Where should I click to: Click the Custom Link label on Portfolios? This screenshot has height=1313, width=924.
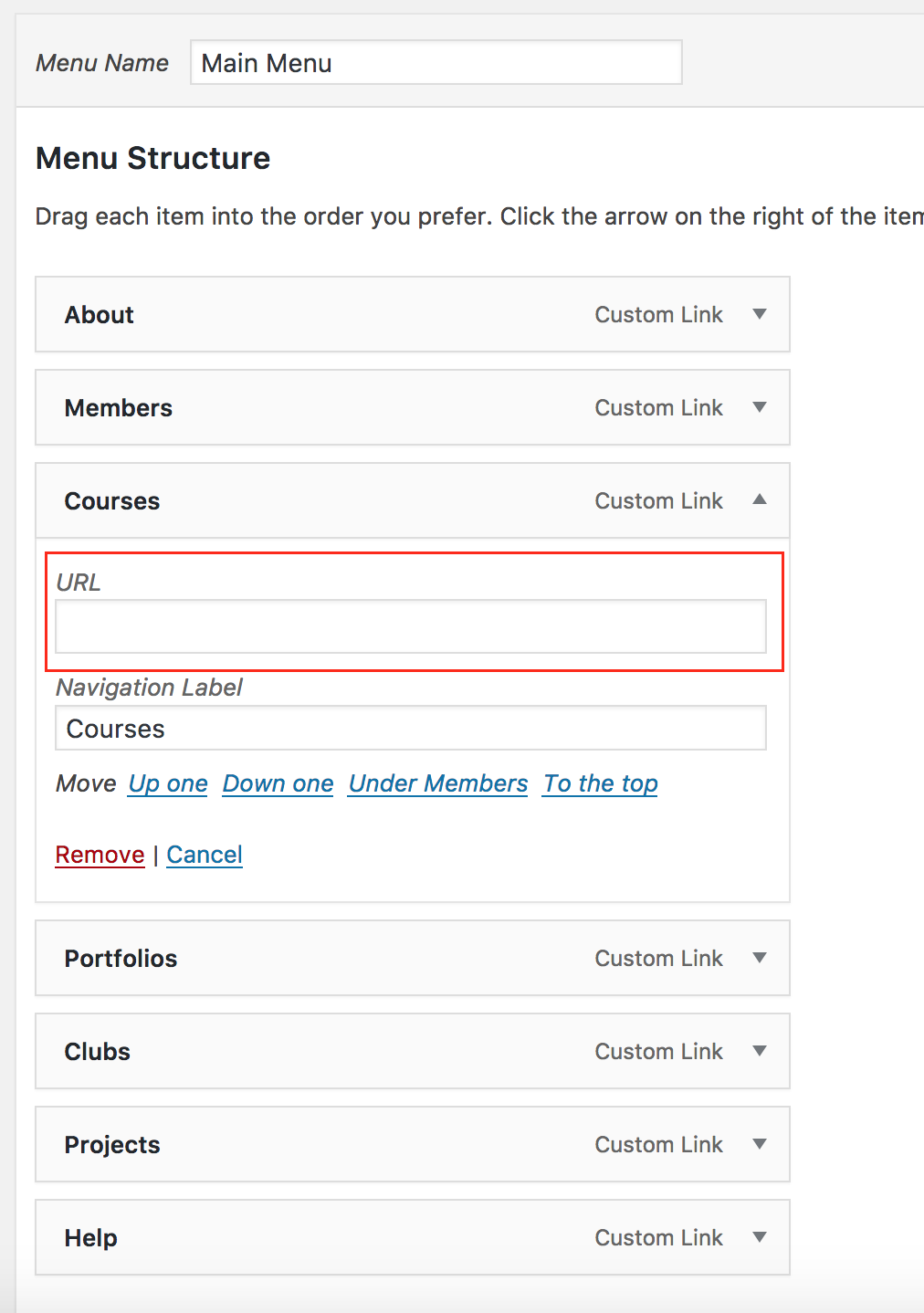[x=658, y=958]
